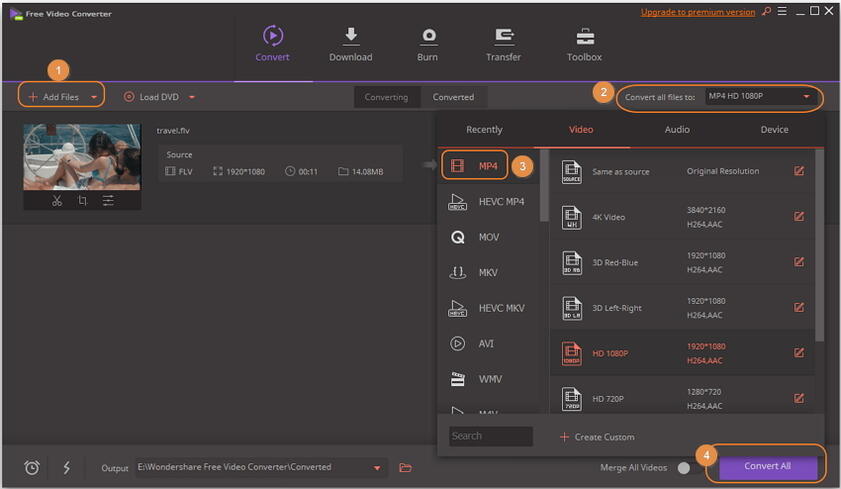Open the Download section

(x=351, y=44)
